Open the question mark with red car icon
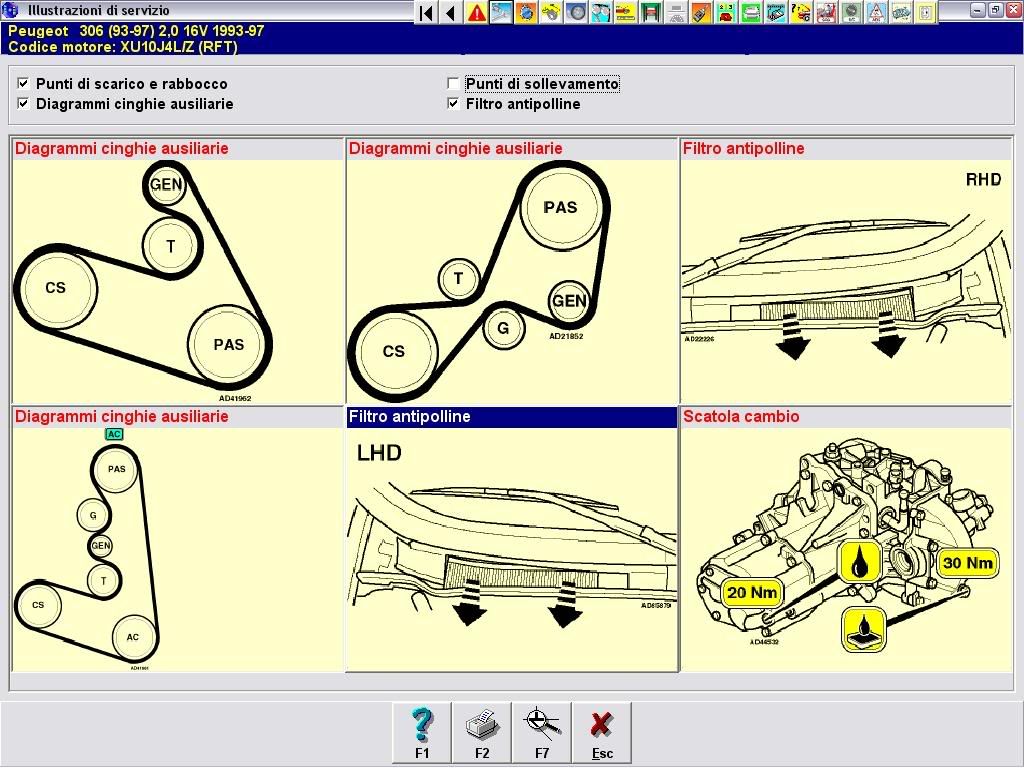Viewport: 1024px width, 768px height. [801, 12]
